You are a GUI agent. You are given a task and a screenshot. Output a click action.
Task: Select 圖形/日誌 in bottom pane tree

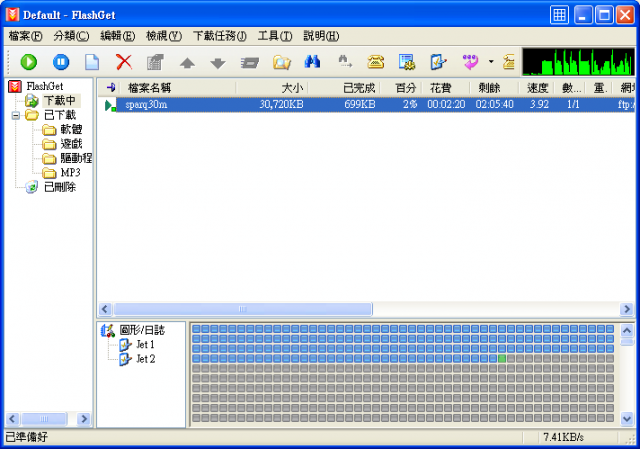click(142, 330)
